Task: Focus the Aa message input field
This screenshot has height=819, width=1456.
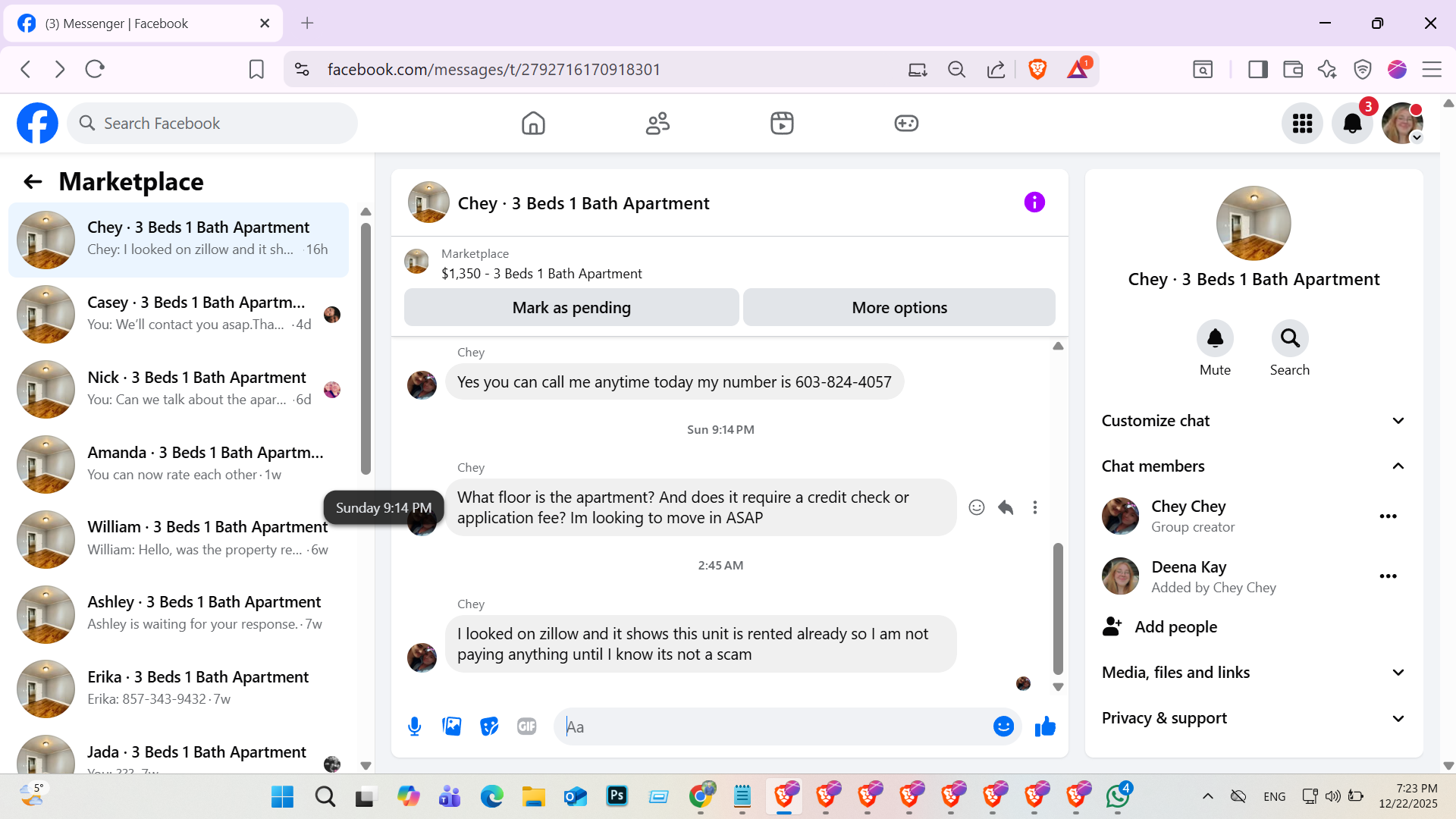Action: [773, 726]
